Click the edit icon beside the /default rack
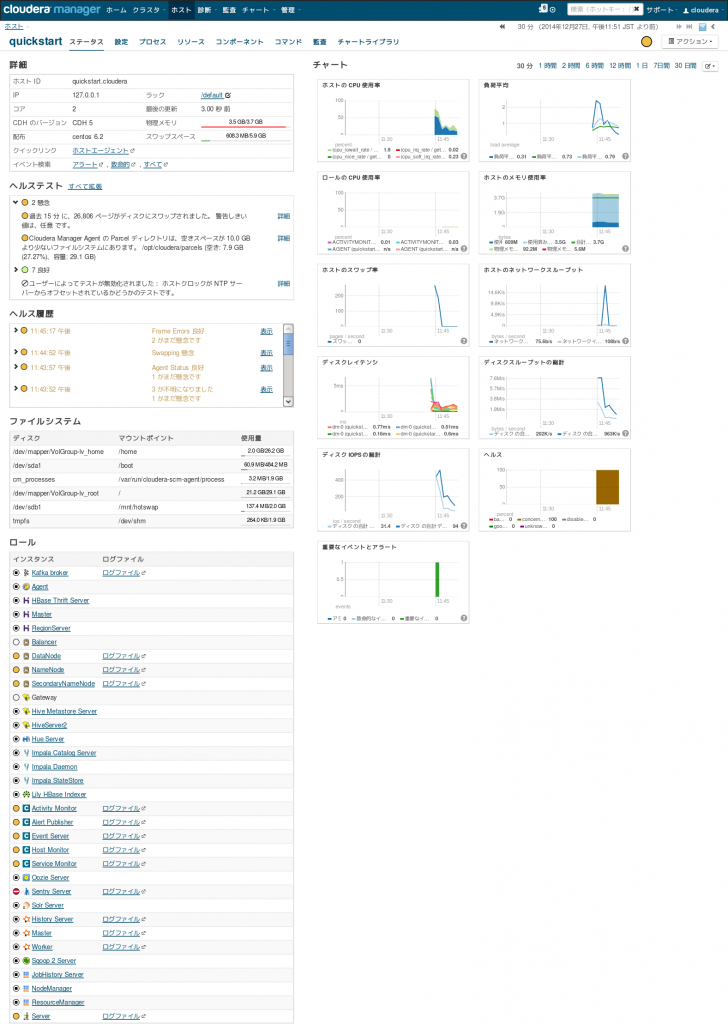 [x=228, y=95]
